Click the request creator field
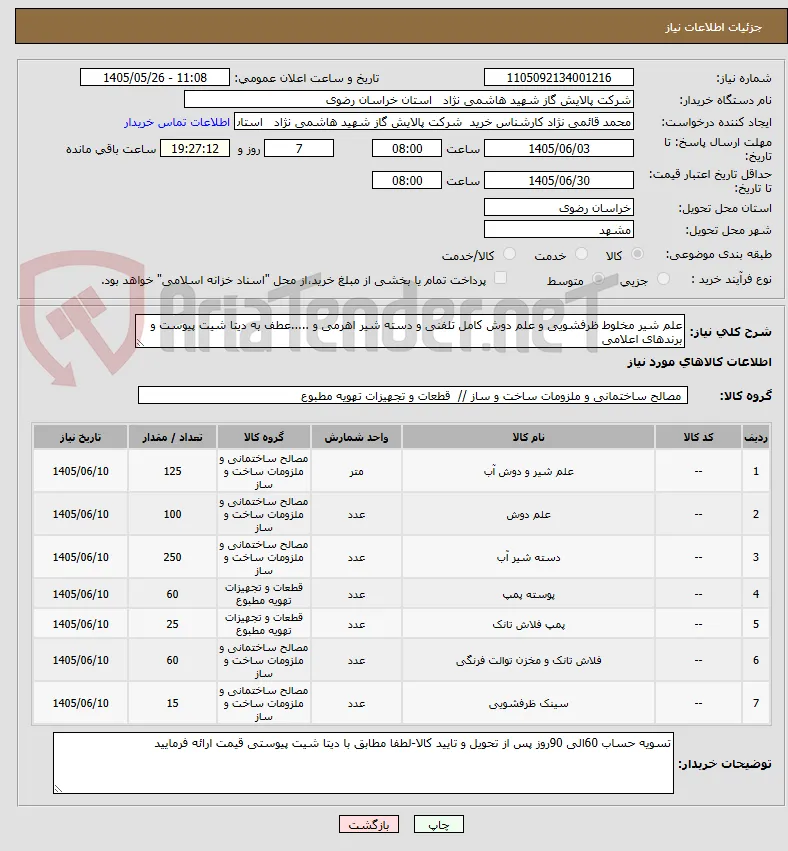Screen dimensions: 788x851 click(434, 122)
